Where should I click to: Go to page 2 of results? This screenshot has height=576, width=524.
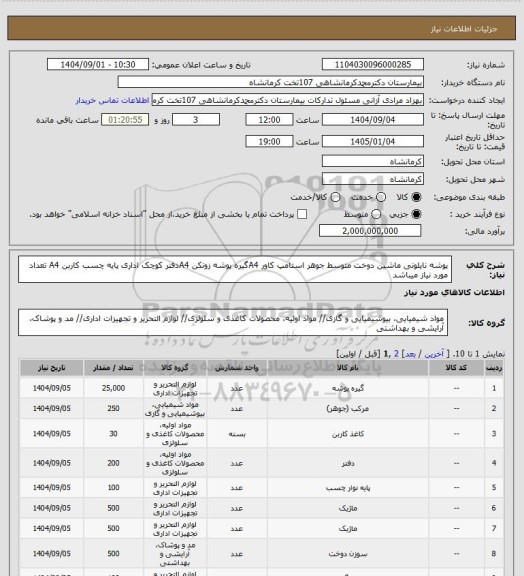pos(396,354)
